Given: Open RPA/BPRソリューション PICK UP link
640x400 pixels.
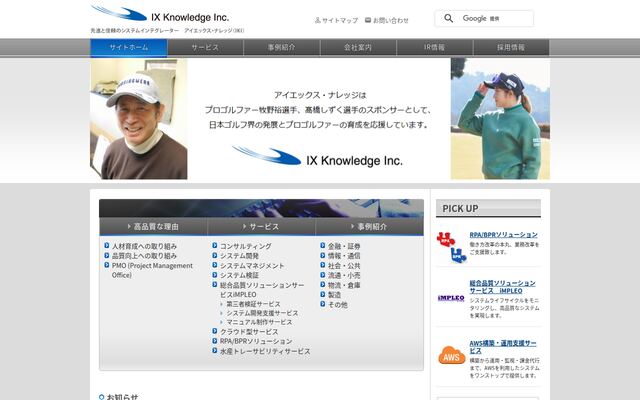Looking at the screenshot, I should pos(503,235).
